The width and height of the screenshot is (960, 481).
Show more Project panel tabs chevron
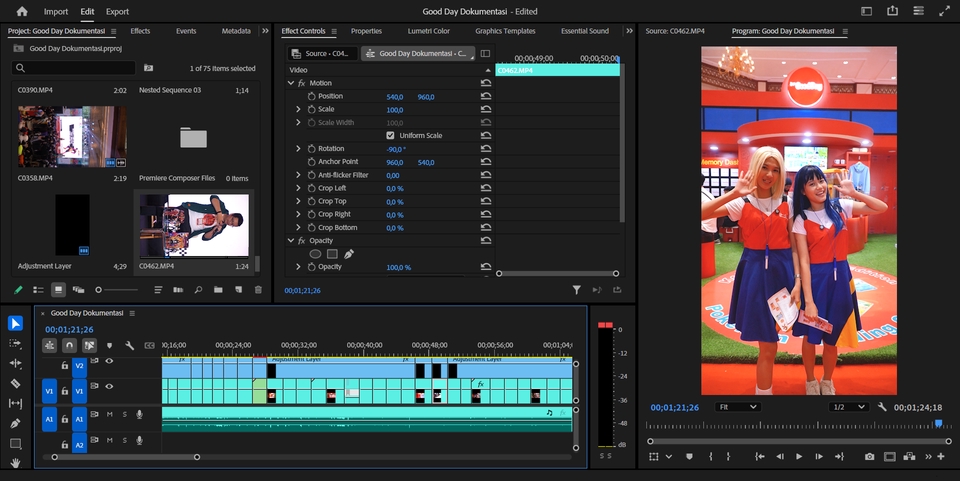point(265,31)
